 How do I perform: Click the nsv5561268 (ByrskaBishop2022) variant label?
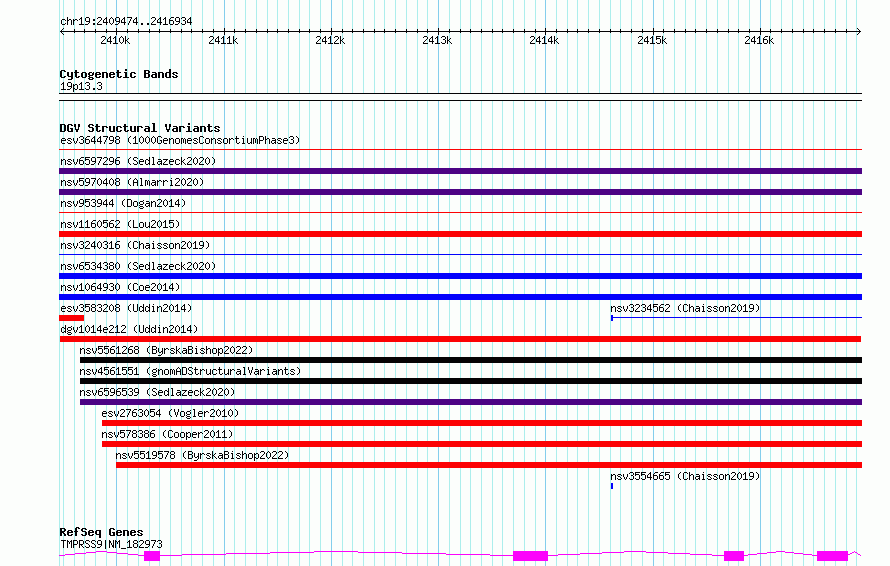click(166, 350)
